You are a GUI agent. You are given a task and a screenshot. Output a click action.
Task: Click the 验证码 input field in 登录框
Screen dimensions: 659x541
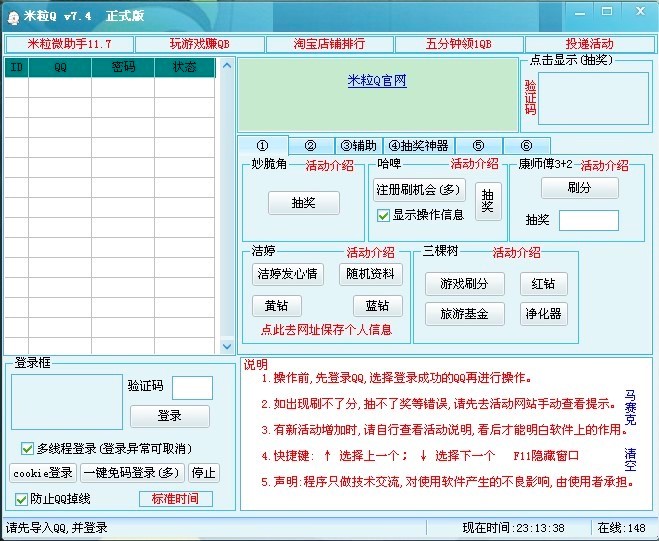[x=192, y=388]
